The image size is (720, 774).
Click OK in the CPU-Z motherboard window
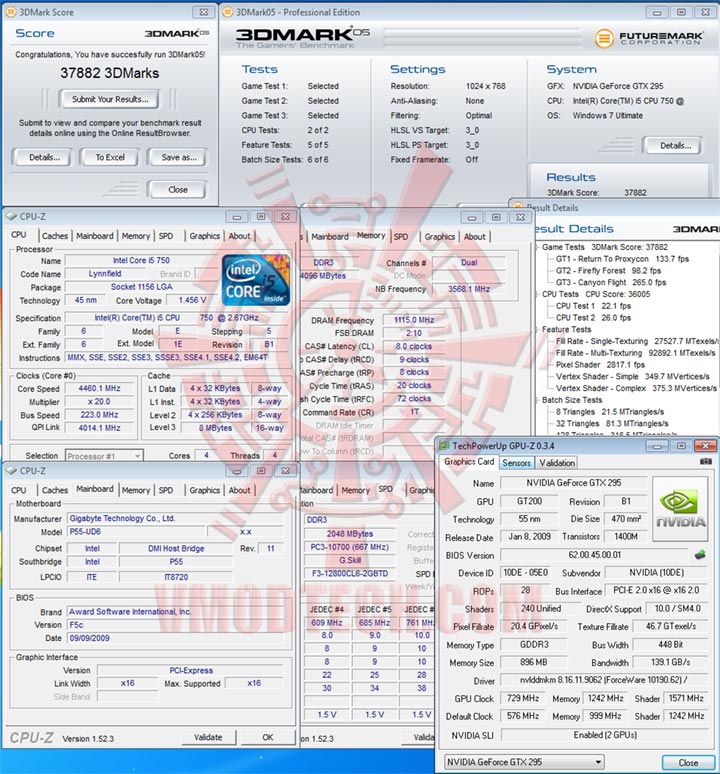(x=267, y=737)
